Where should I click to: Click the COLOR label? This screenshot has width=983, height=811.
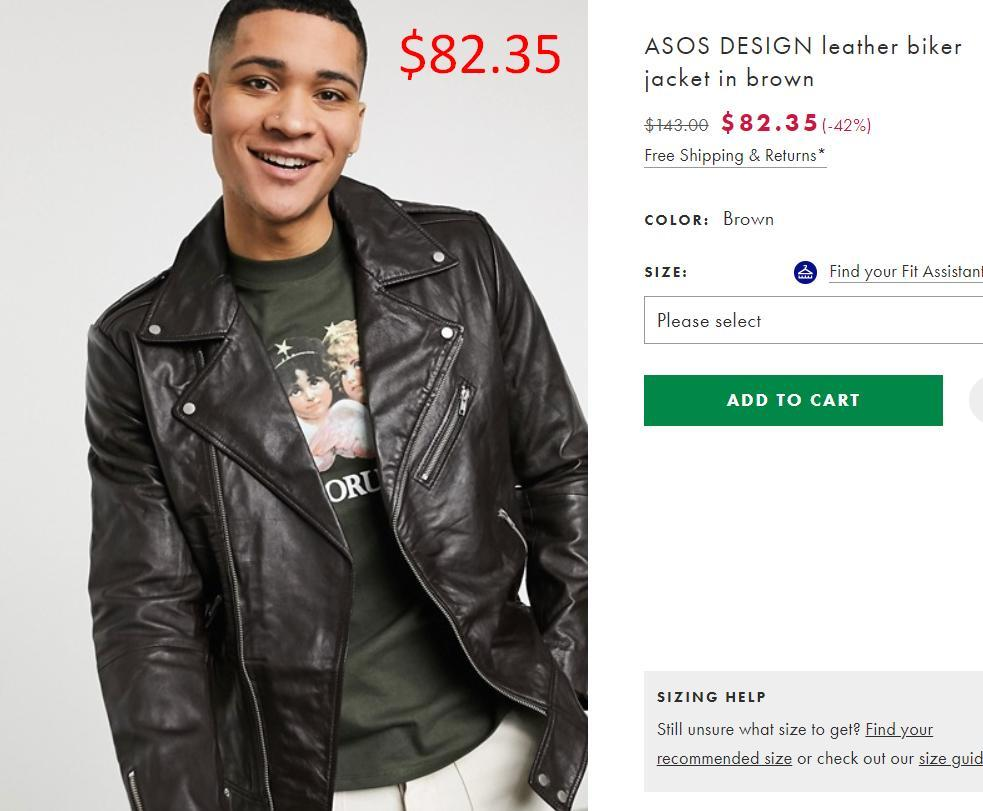[x=676, y=220]
